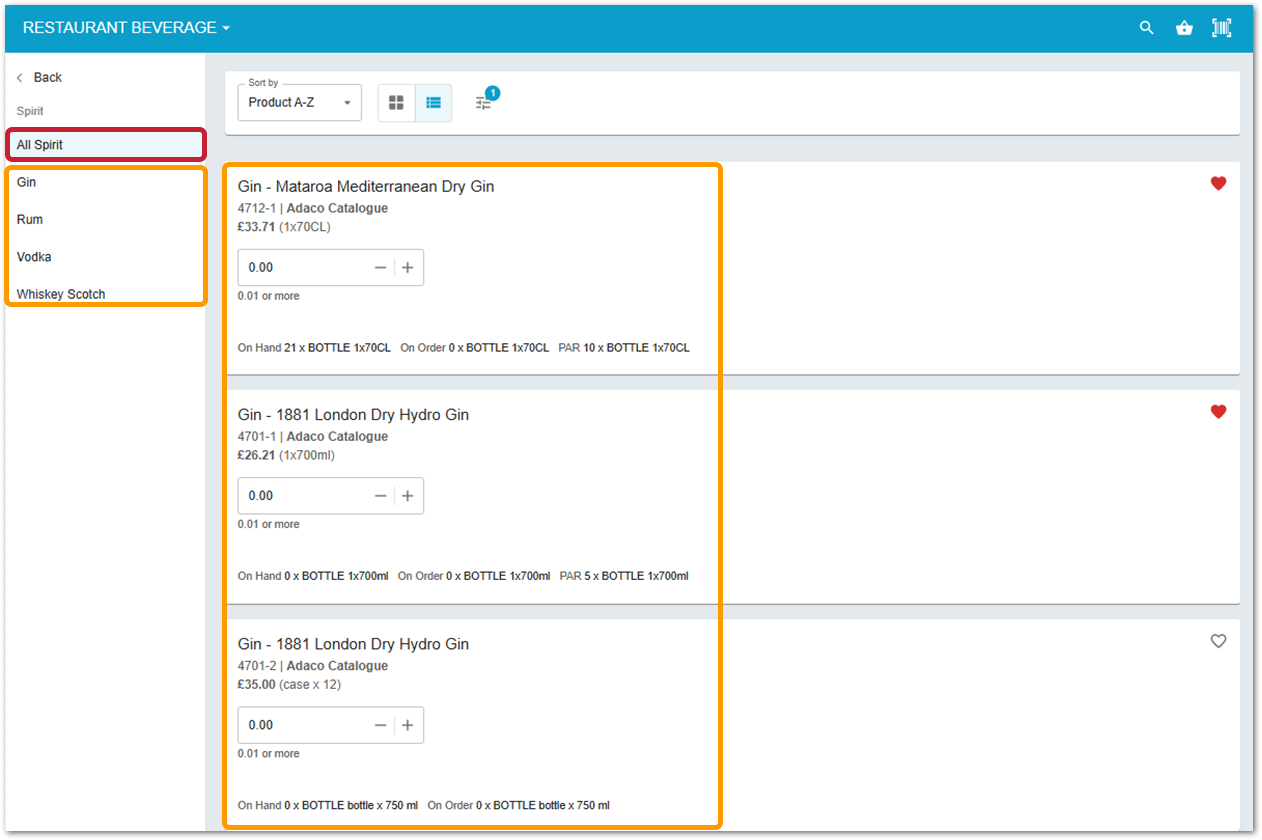Select the Gin category
The image size is (1262, 840).
pos(26,182)
